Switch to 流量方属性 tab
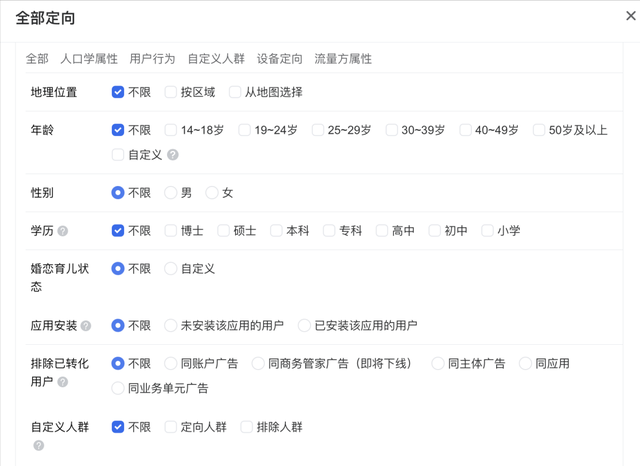This screenshot has width=640, height=466. [x=343, y=59]
